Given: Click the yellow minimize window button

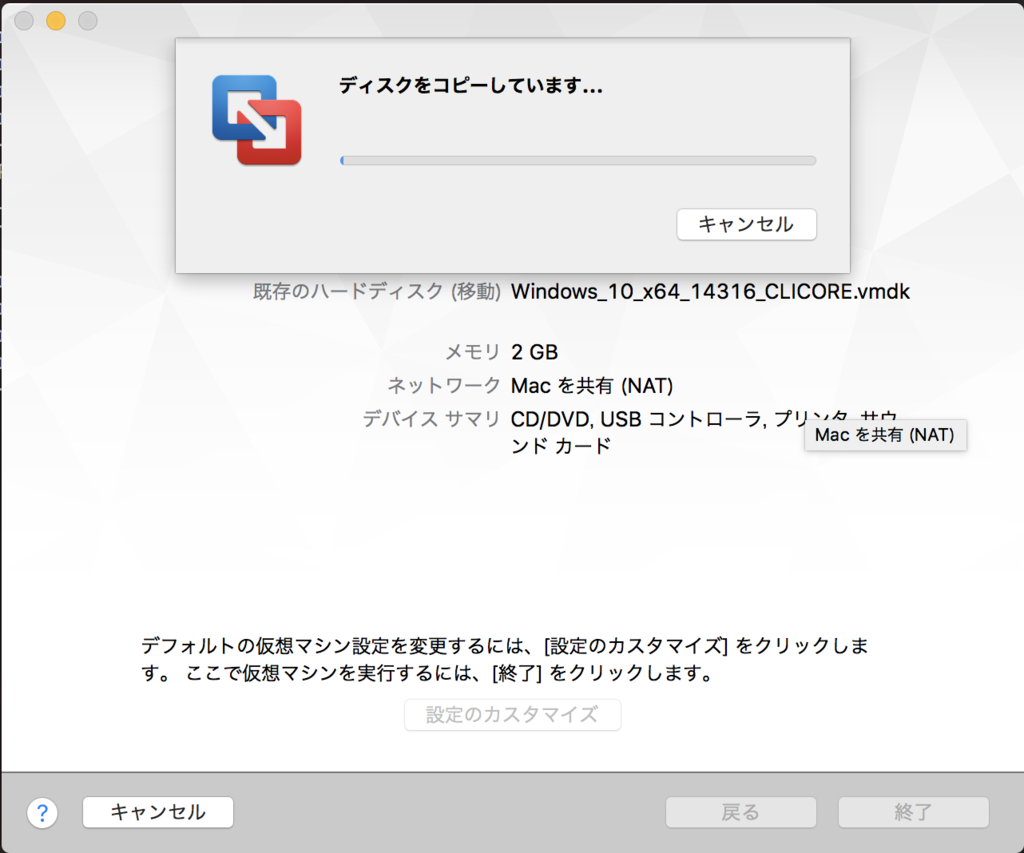Looking at the screenshot, I should click(56, 21).
